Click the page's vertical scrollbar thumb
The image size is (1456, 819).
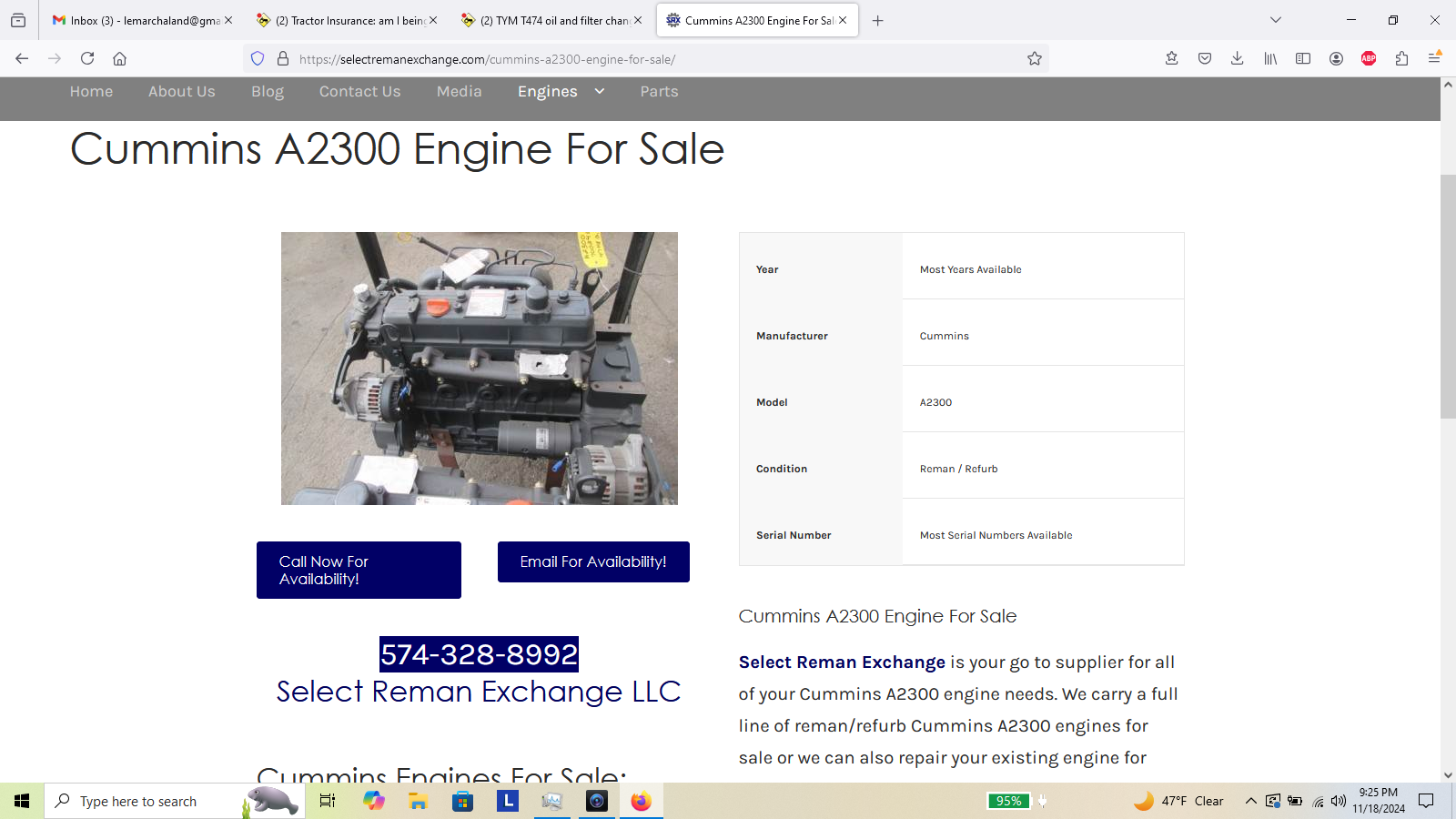[x=1448, y=296]
